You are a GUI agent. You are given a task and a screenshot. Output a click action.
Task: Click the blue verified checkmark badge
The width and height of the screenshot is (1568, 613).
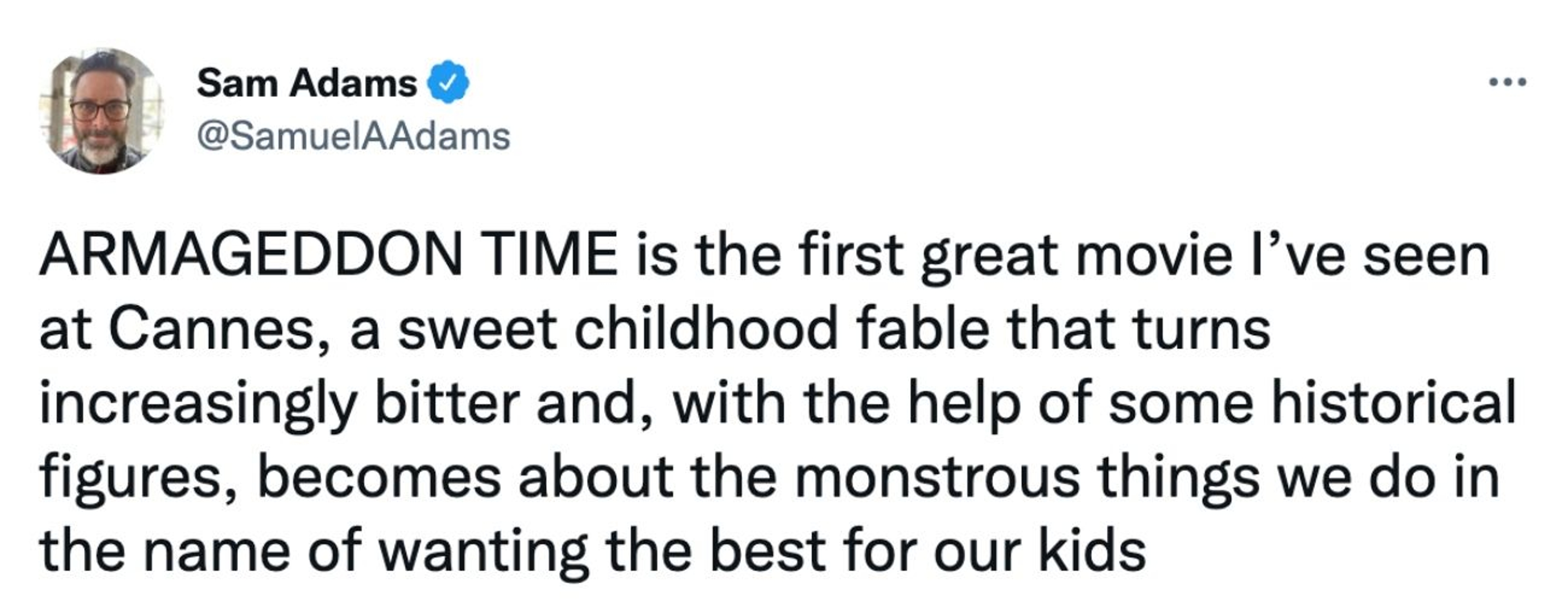(449, 82)
